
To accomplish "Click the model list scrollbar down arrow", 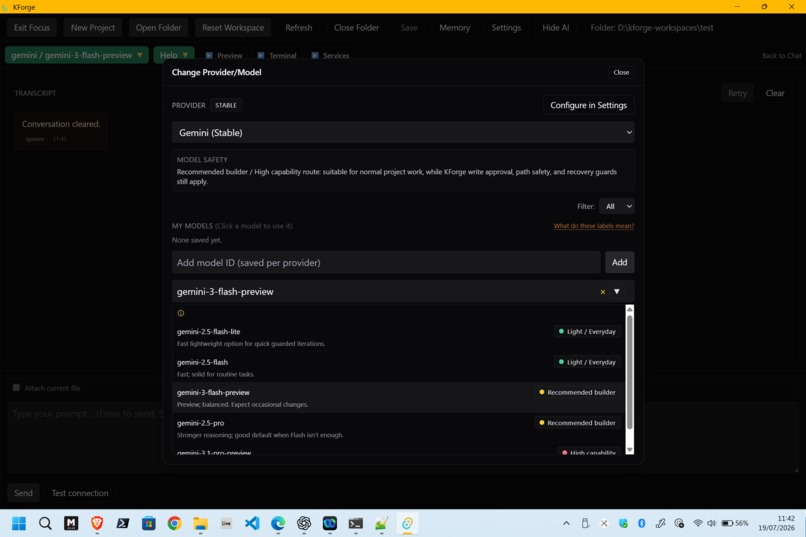I will pyautogui.click(x=629, y=450).
